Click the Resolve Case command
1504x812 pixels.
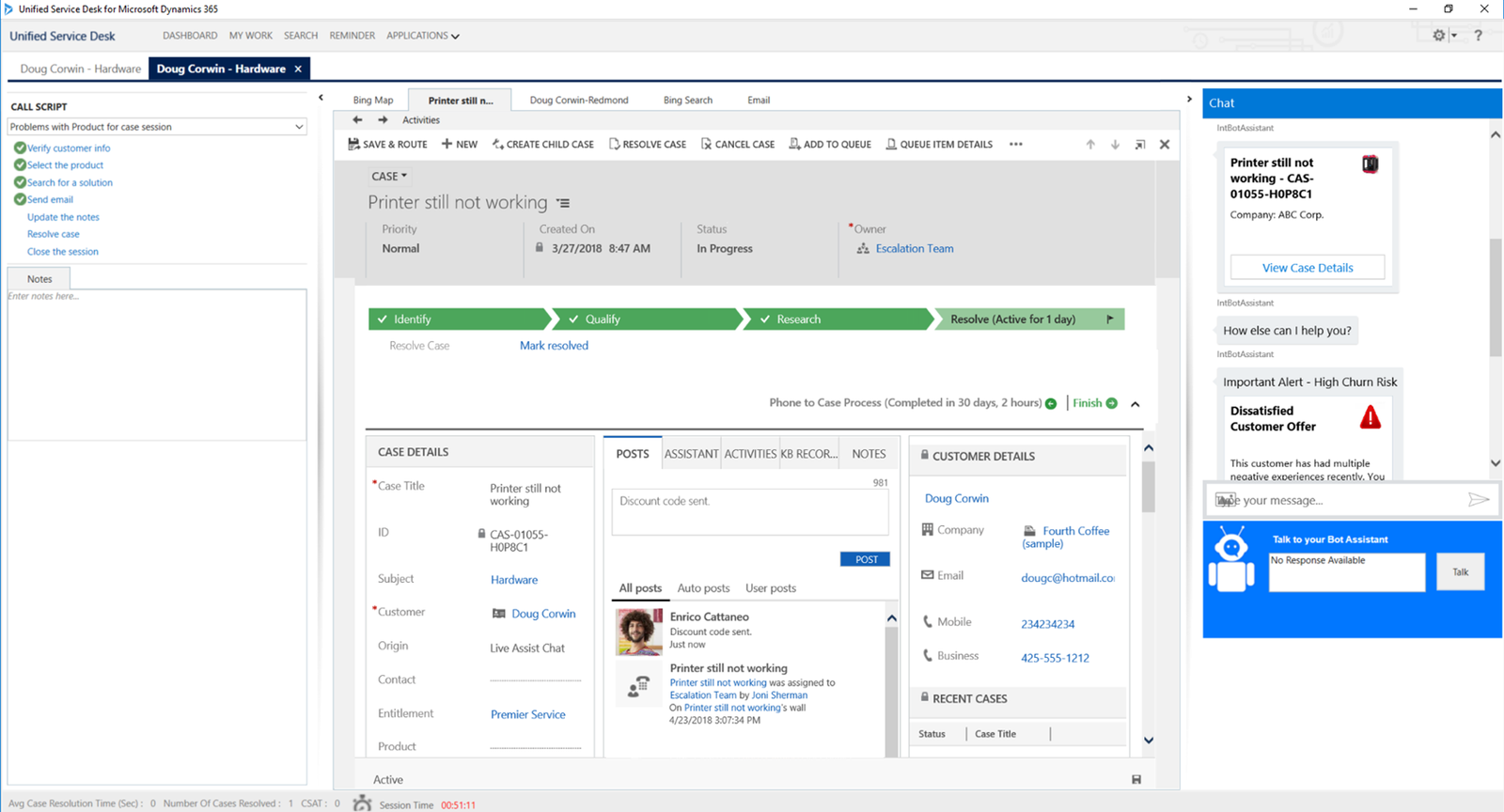[x=648, y=145]
